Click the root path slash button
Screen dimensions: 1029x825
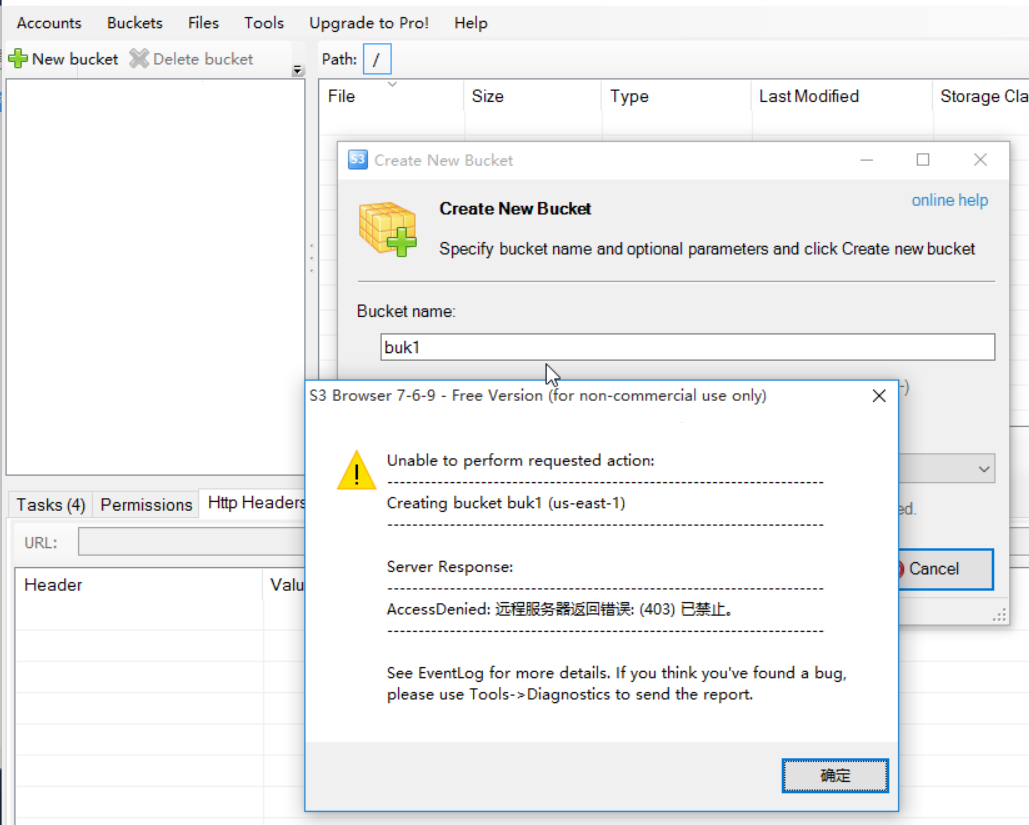[377, 59]
